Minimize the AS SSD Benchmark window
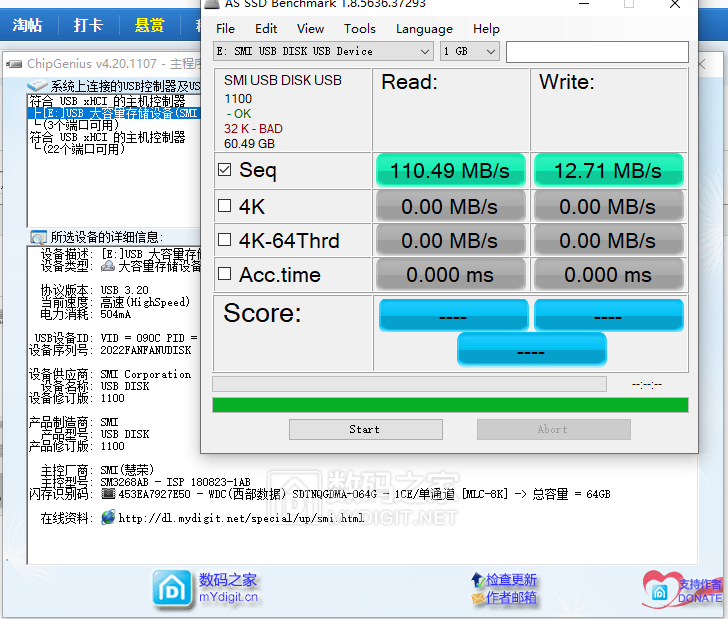Image resolution: width=728 pixels, height=619 pixels. [584, 4]
